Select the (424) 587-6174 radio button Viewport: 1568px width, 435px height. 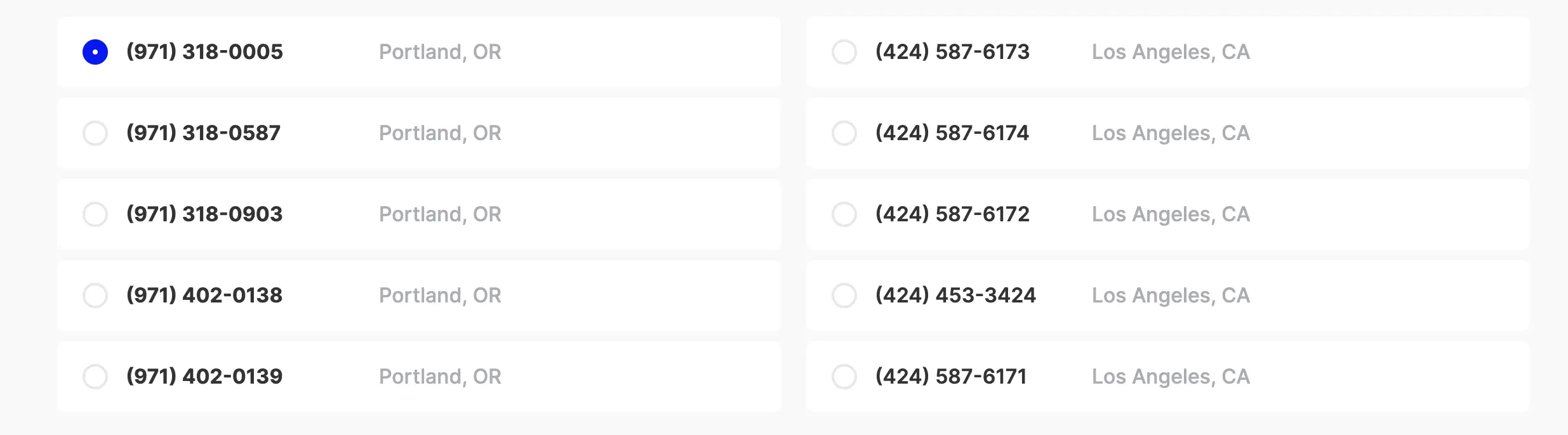pyautogui.click(x=844, y=133)
